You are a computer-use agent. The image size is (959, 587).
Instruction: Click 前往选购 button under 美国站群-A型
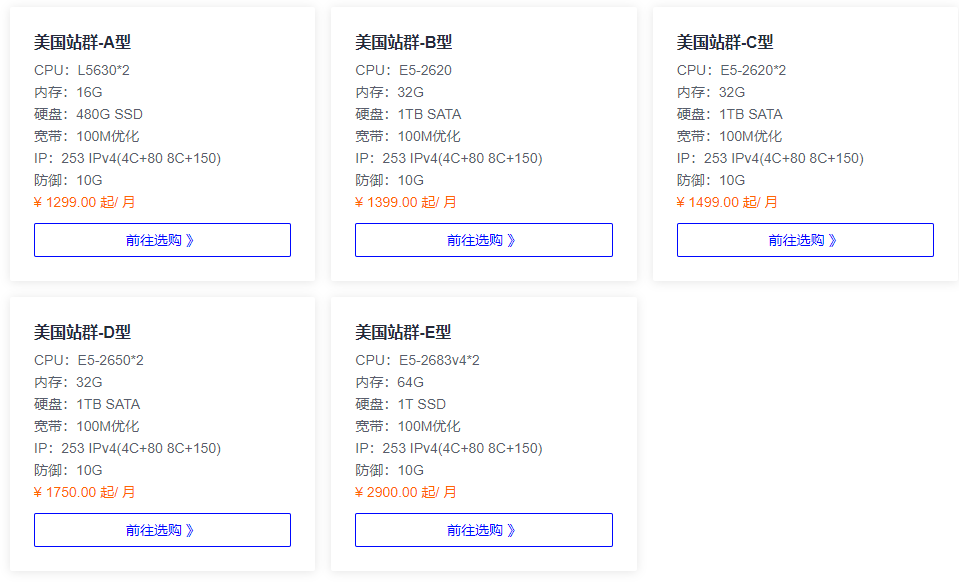click(162, 240)
